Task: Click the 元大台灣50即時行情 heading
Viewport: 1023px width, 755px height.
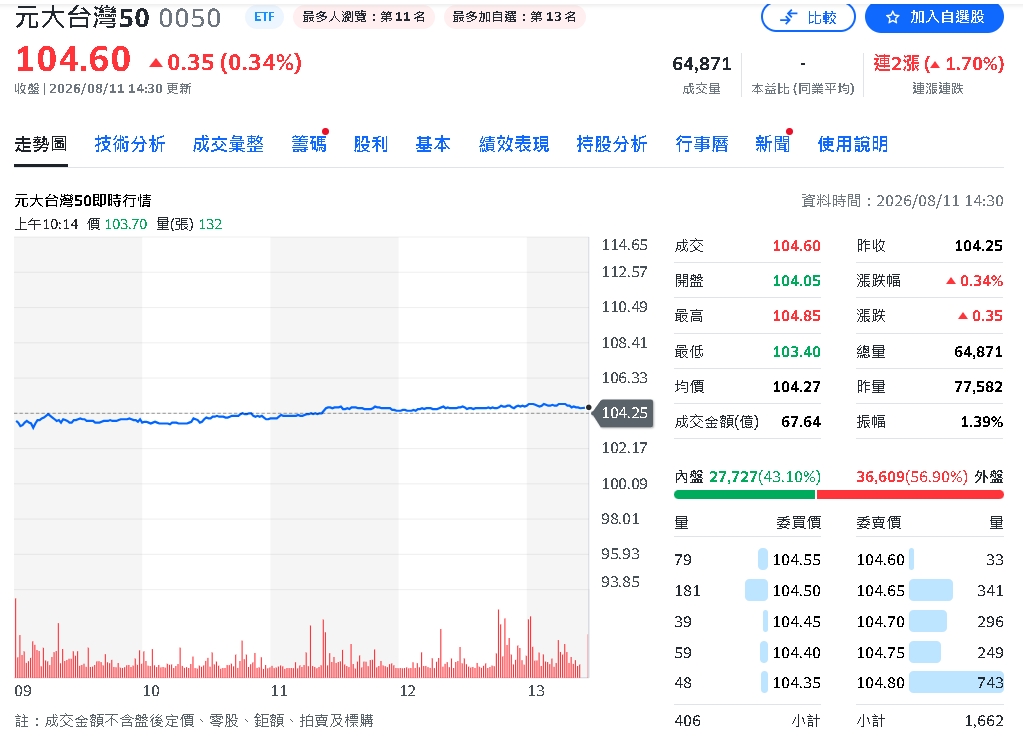Action: point(83,201)
